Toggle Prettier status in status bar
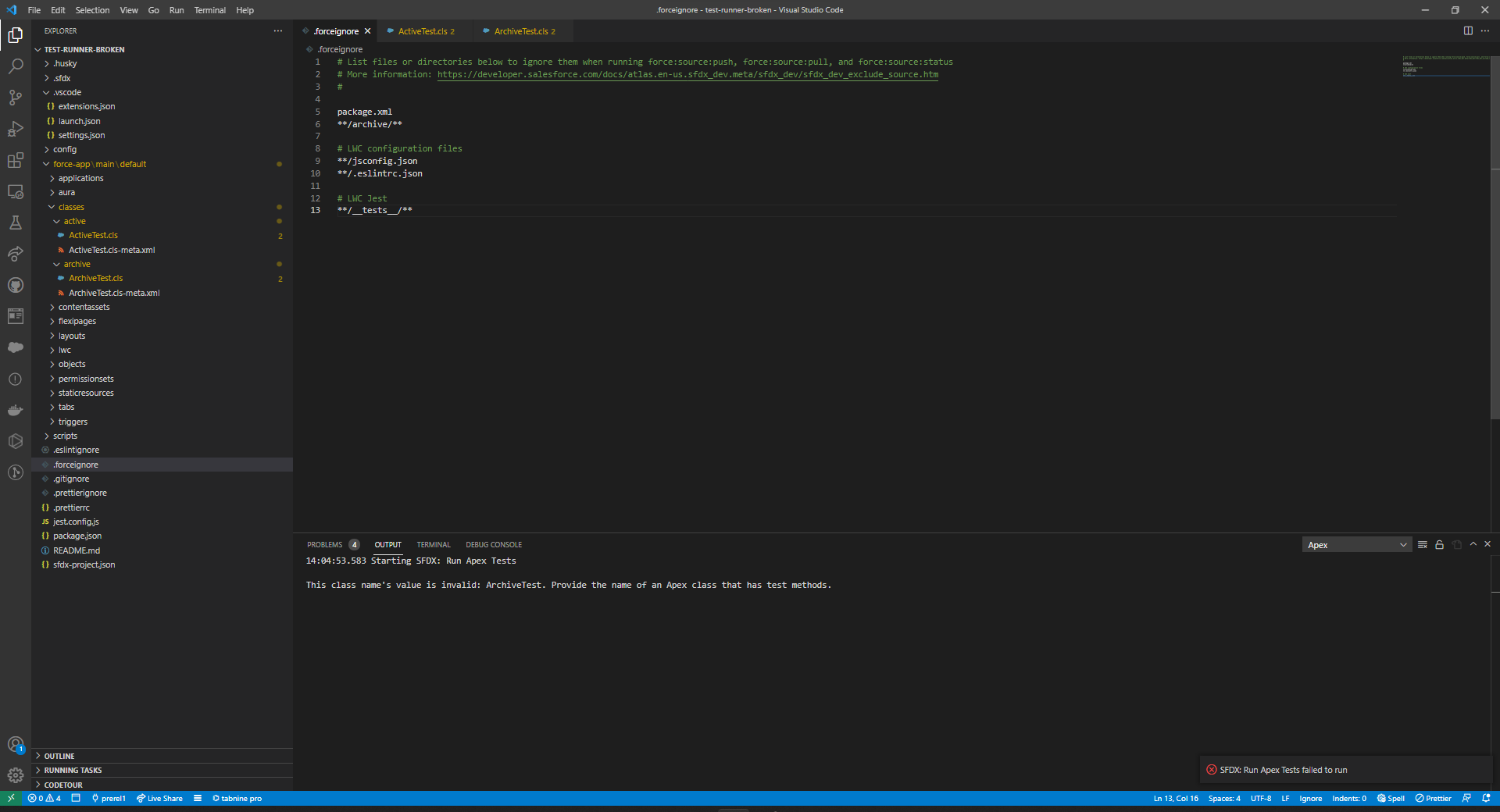 [1433, 798]
